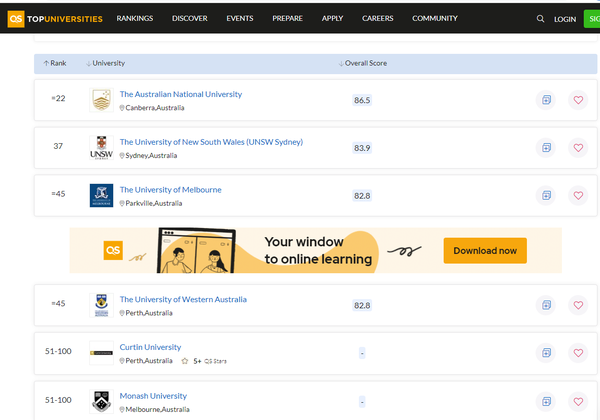Open The Australian National University link
The width and height of the screenshot is (600, 420).
click(x=181, y=94)
